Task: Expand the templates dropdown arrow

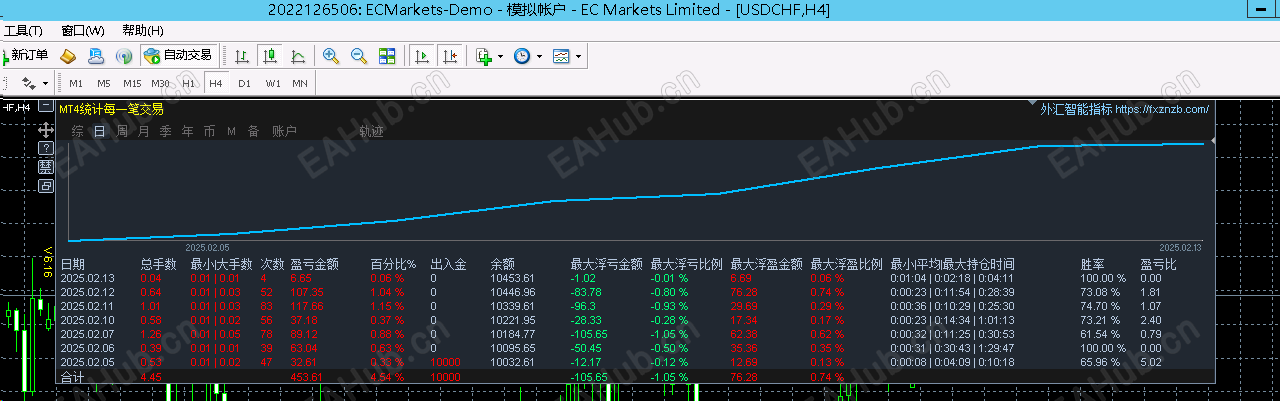Action: [578, 56]
